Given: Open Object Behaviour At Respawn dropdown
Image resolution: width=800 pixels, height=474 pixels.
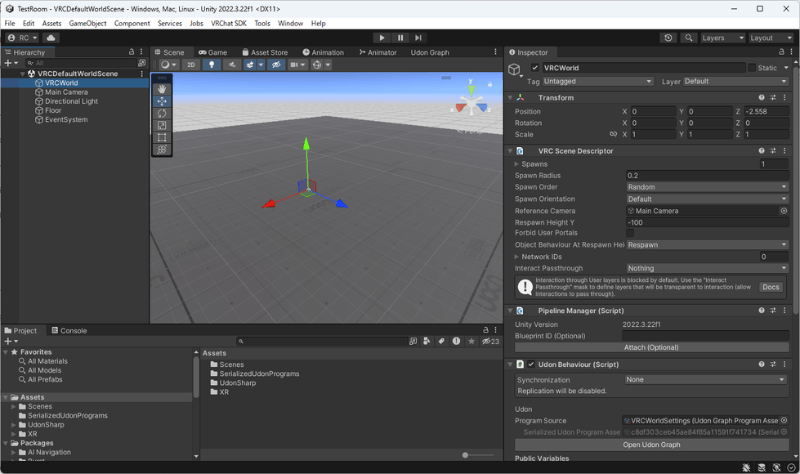Looking at the screenshot, I should pyautogui.click(x=707, y=245).
